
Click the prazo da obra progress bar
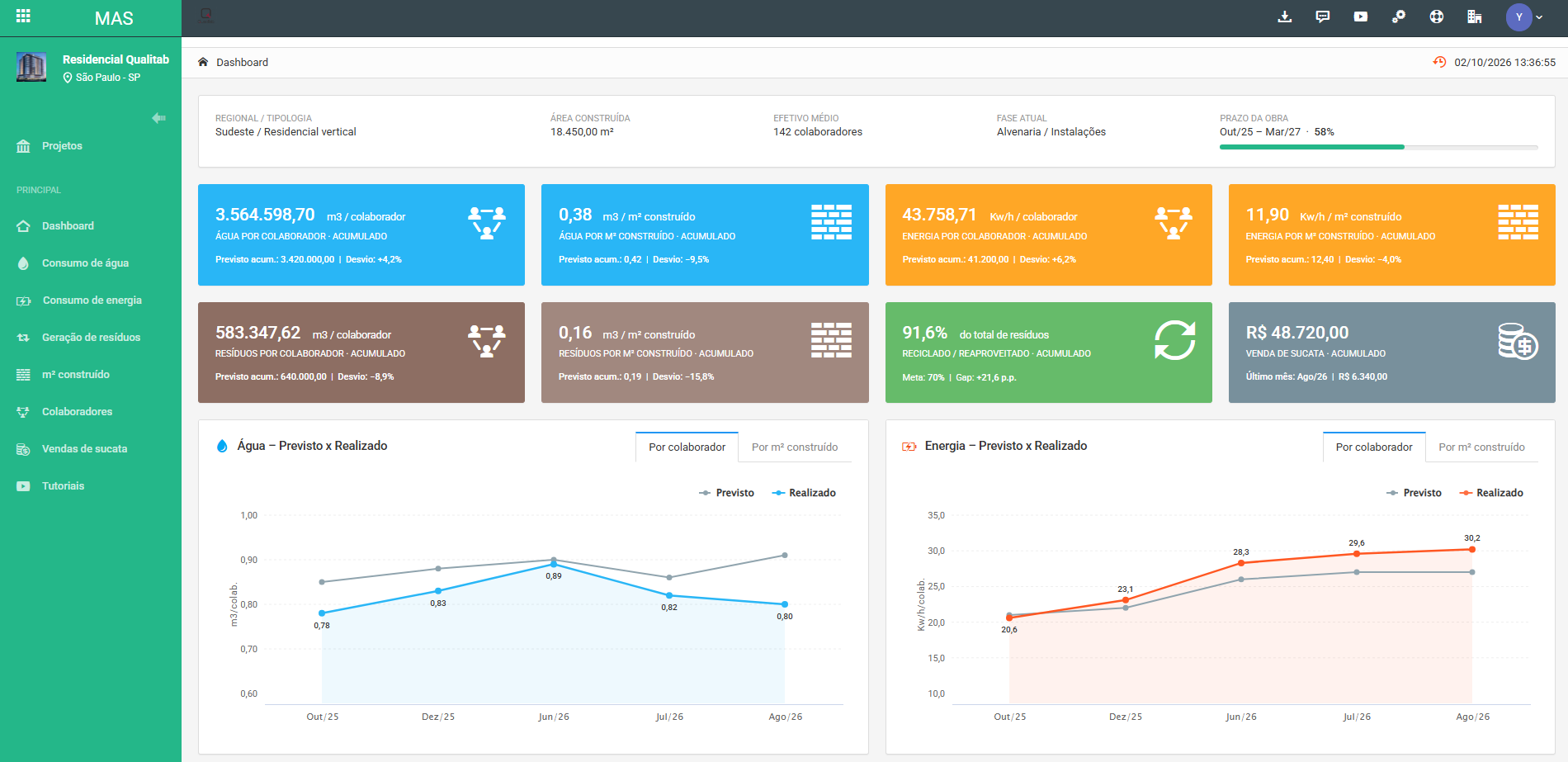1378,147
